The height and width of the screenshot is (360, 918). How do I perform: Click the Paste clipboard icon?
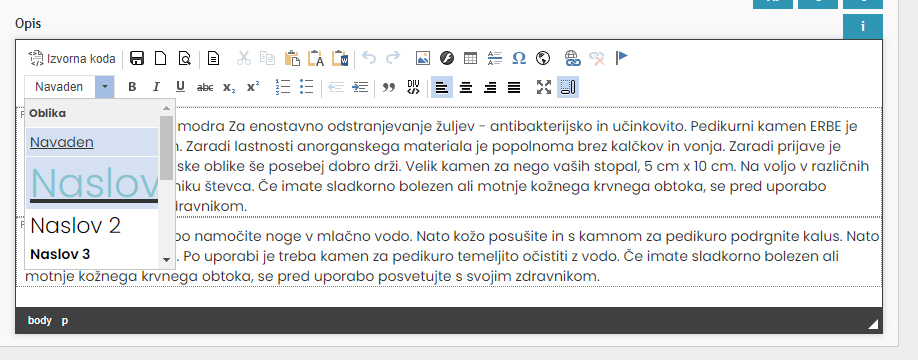pos(292,58)
